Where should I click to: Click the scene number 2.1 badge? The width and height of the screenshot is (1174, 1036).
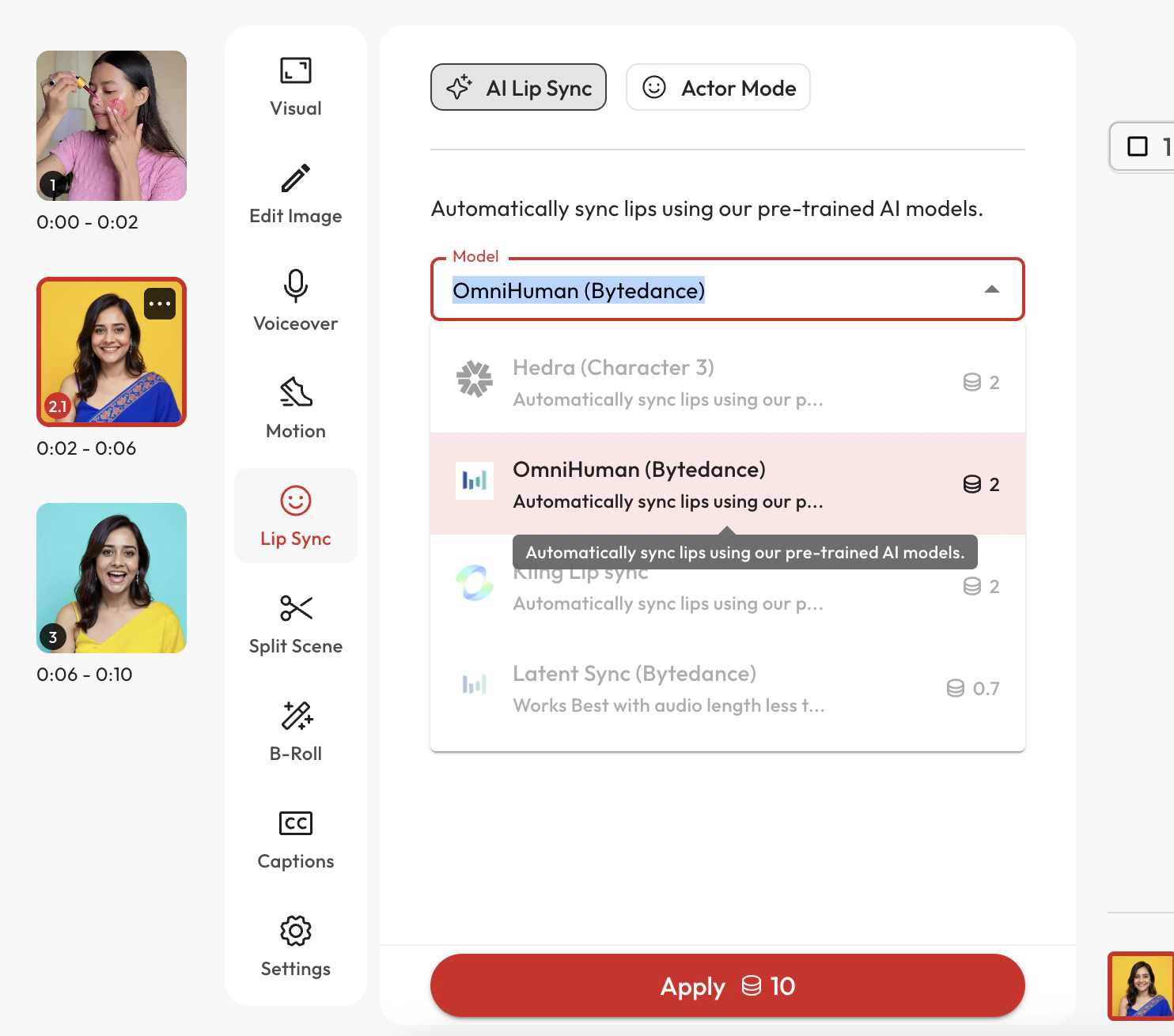tap(58, 406)
